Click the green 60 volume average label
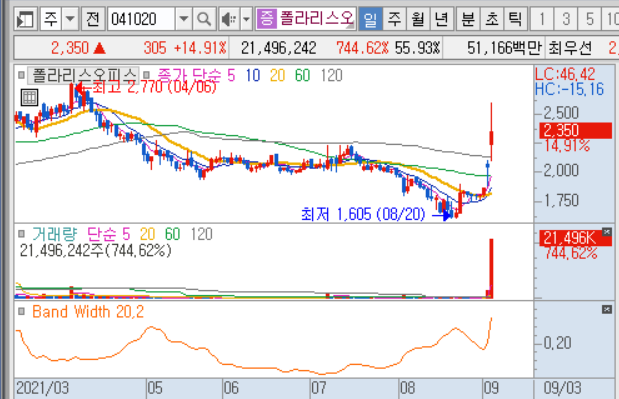 (173, 234)
